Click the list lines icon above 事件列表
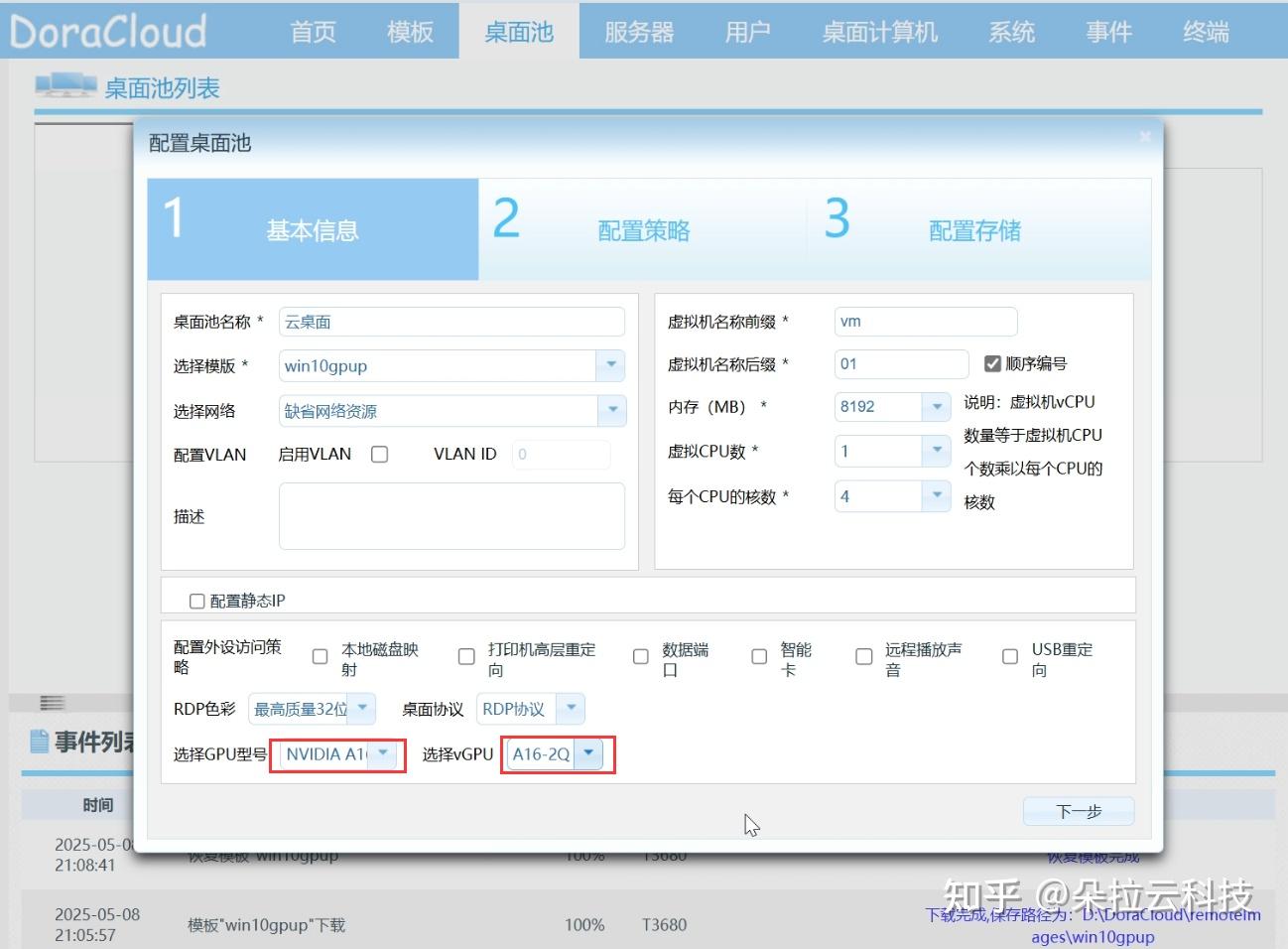This screenshot has width=1288, height=949. click(x=52, y=702)
